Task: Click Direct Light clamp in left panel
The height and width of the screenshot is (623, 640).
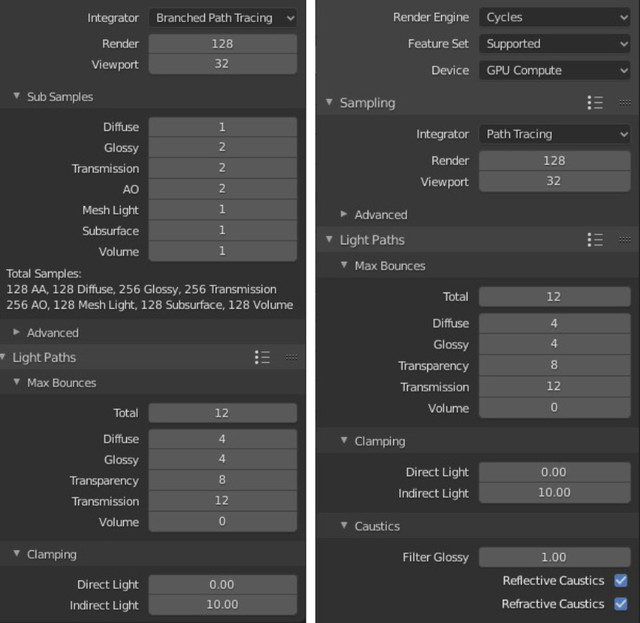Action: click(x=222, y=585)
